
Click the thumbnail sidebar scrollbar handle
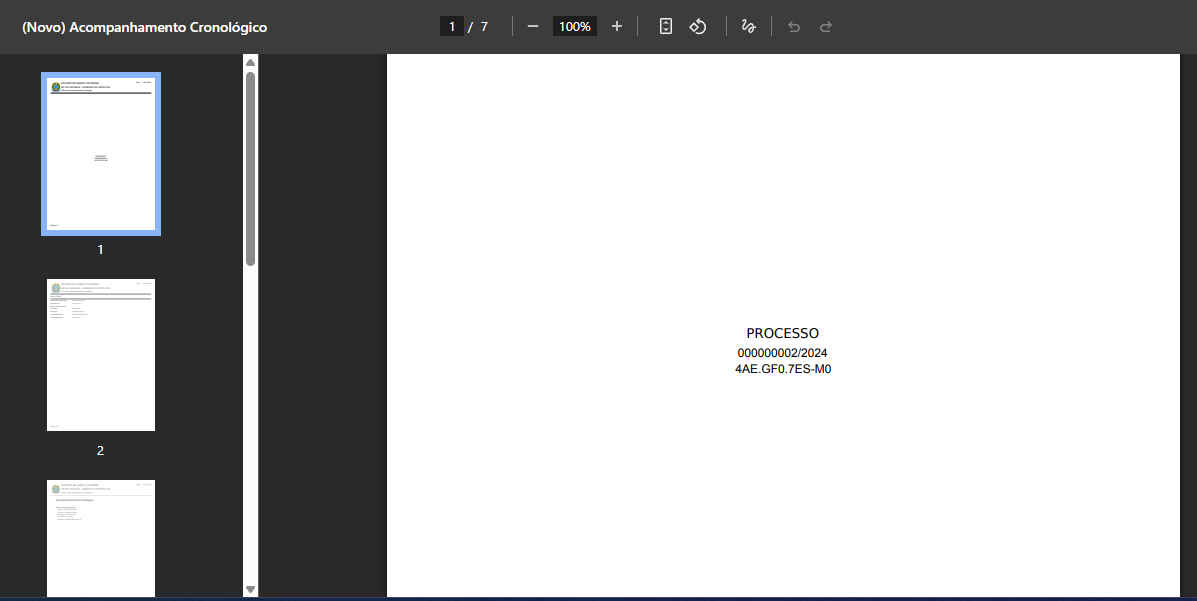point(251,168)
